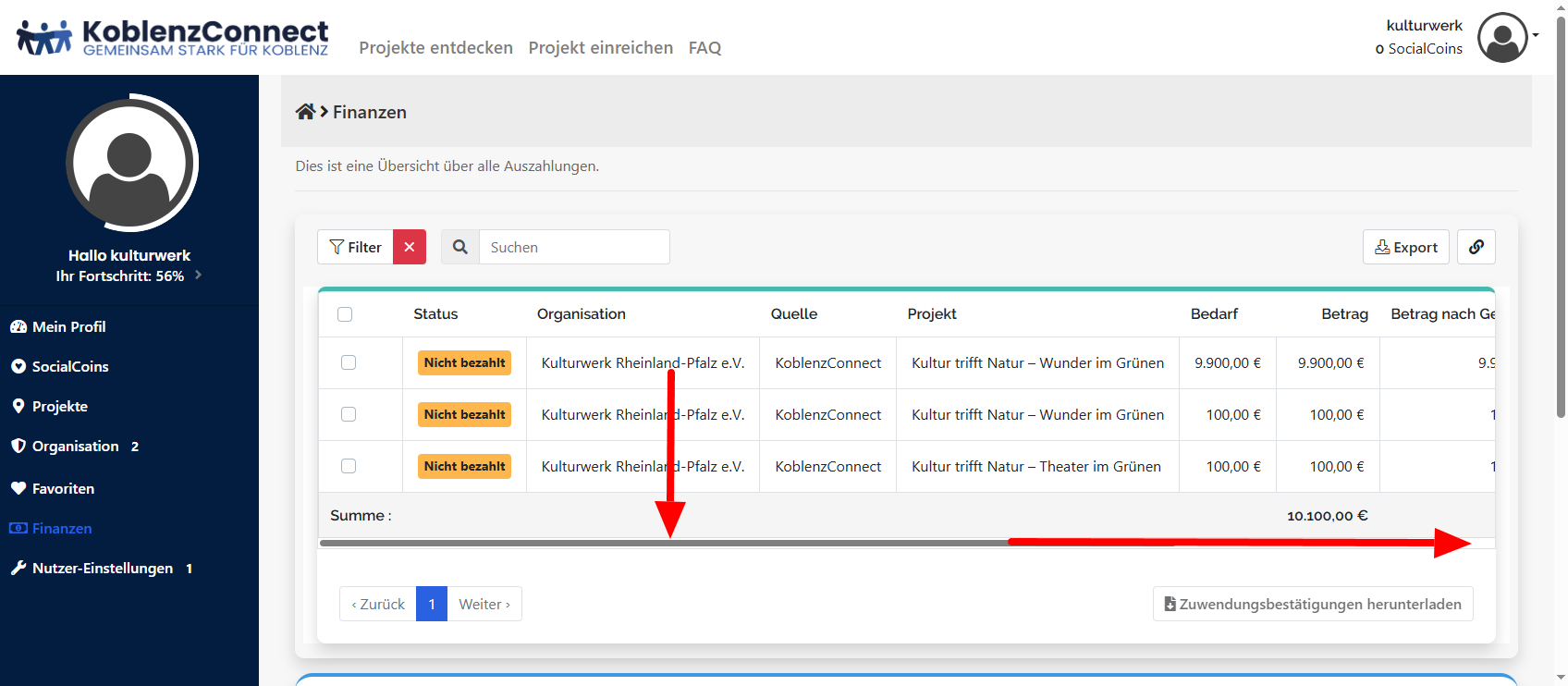
Task: Open the Filter options
Action: 356,247
